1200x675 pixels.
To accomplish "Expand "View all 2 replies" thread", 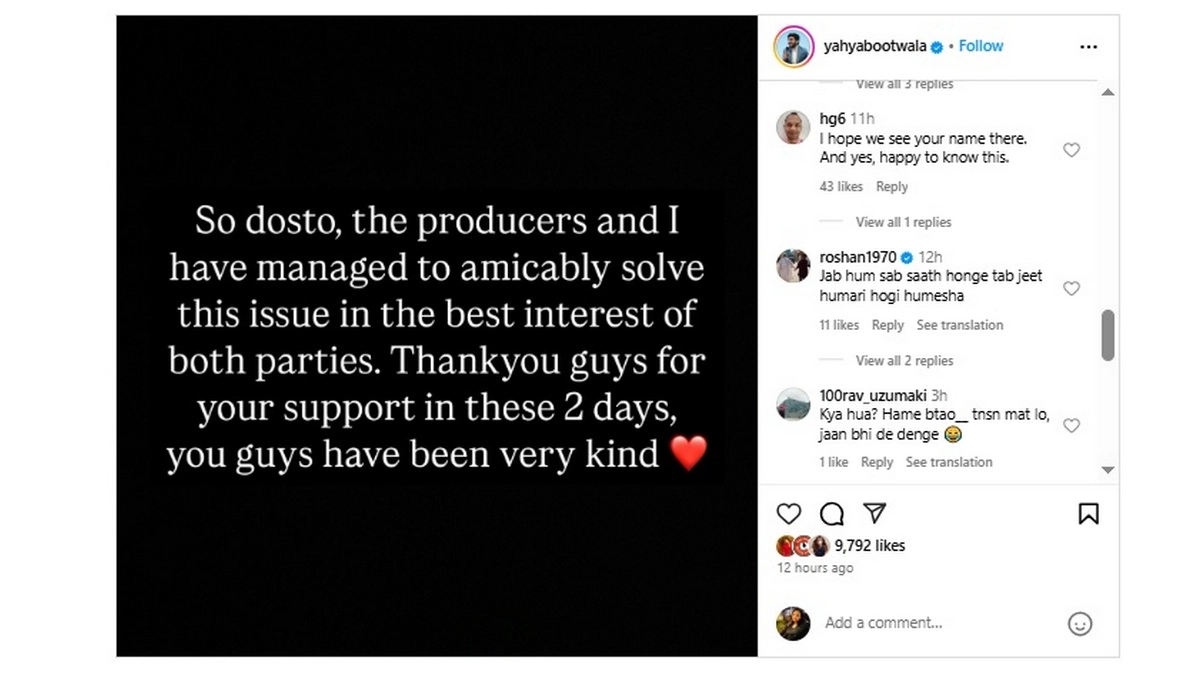I will click(904, 360).
